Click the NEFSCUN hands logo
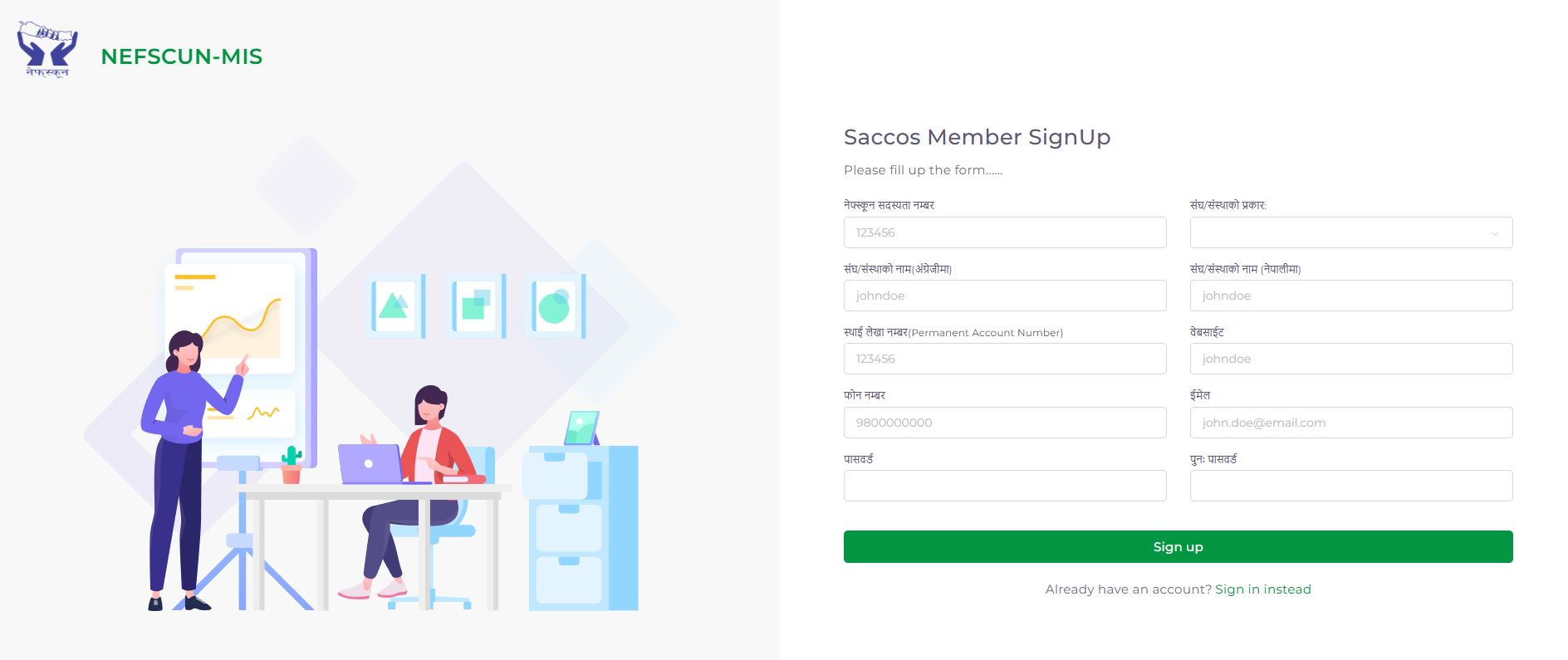Image resolution: width=1568 pixels, height=660 pixels. point(47,50)
